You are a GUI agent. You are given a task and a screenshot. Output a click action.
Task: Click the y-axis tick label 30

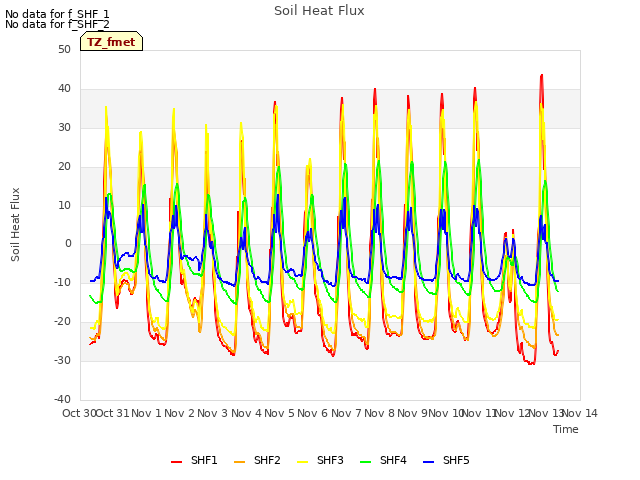tap(64, 128)
